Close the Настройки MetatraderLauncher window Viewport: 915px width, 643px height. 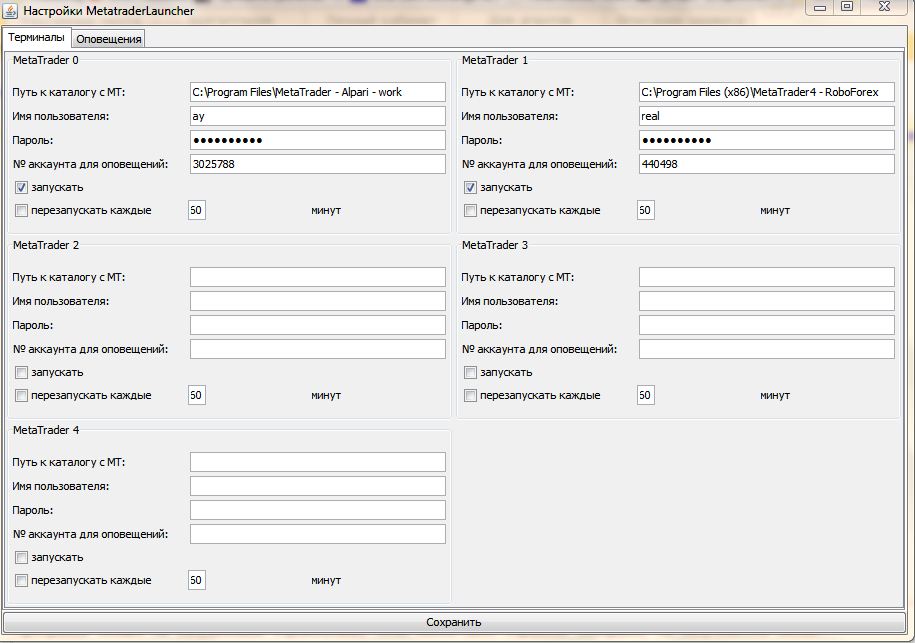click(884, 7)
